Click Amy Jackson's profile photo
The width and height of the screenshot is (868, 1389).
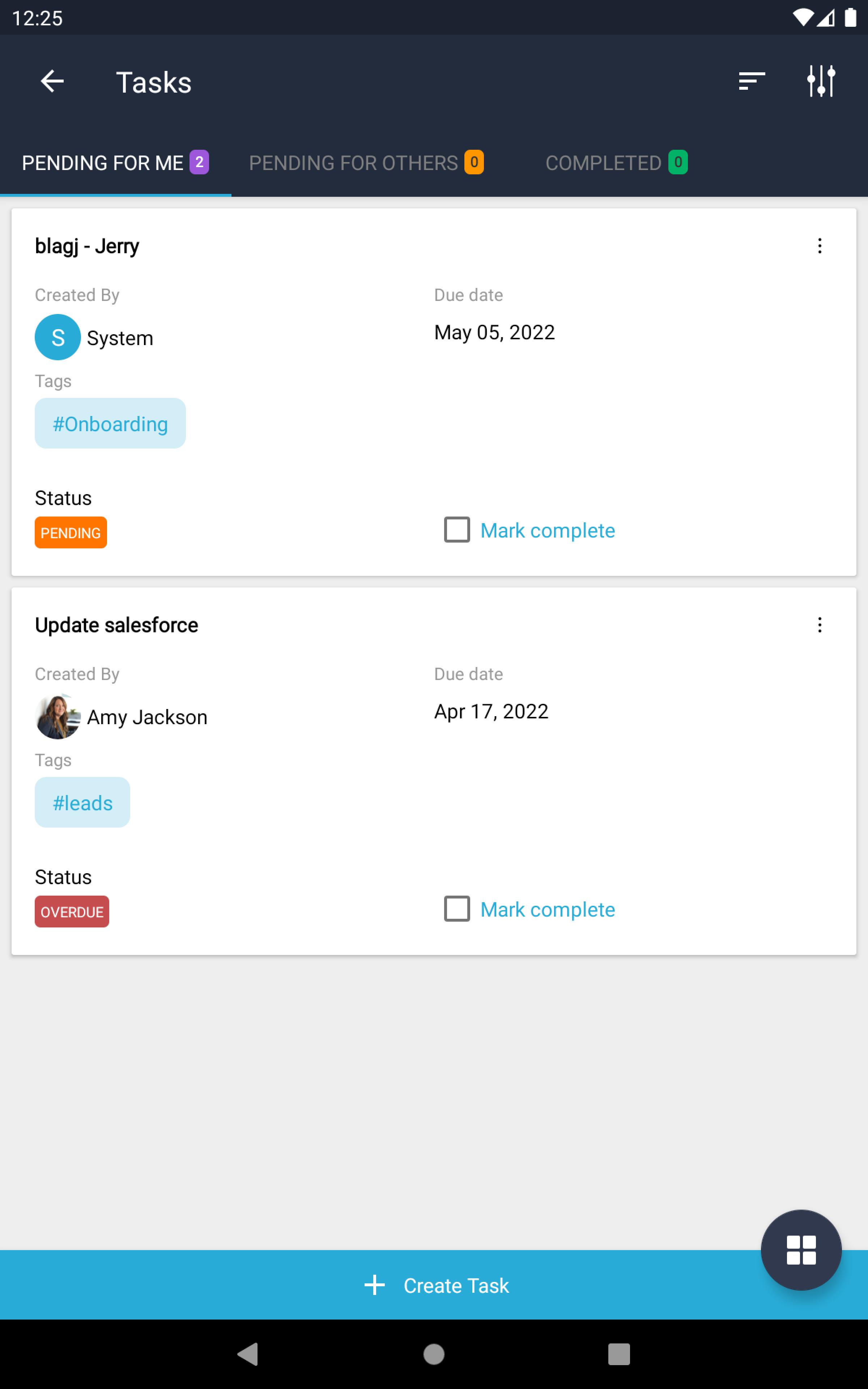tap(58, 717)
